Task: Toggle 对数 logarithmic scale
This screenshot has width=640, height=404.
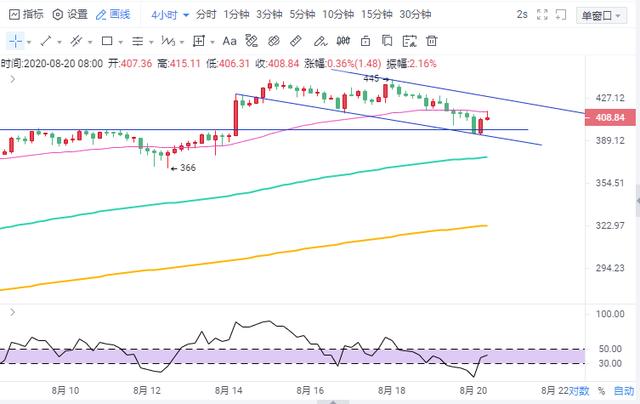Action: (578, 390)
